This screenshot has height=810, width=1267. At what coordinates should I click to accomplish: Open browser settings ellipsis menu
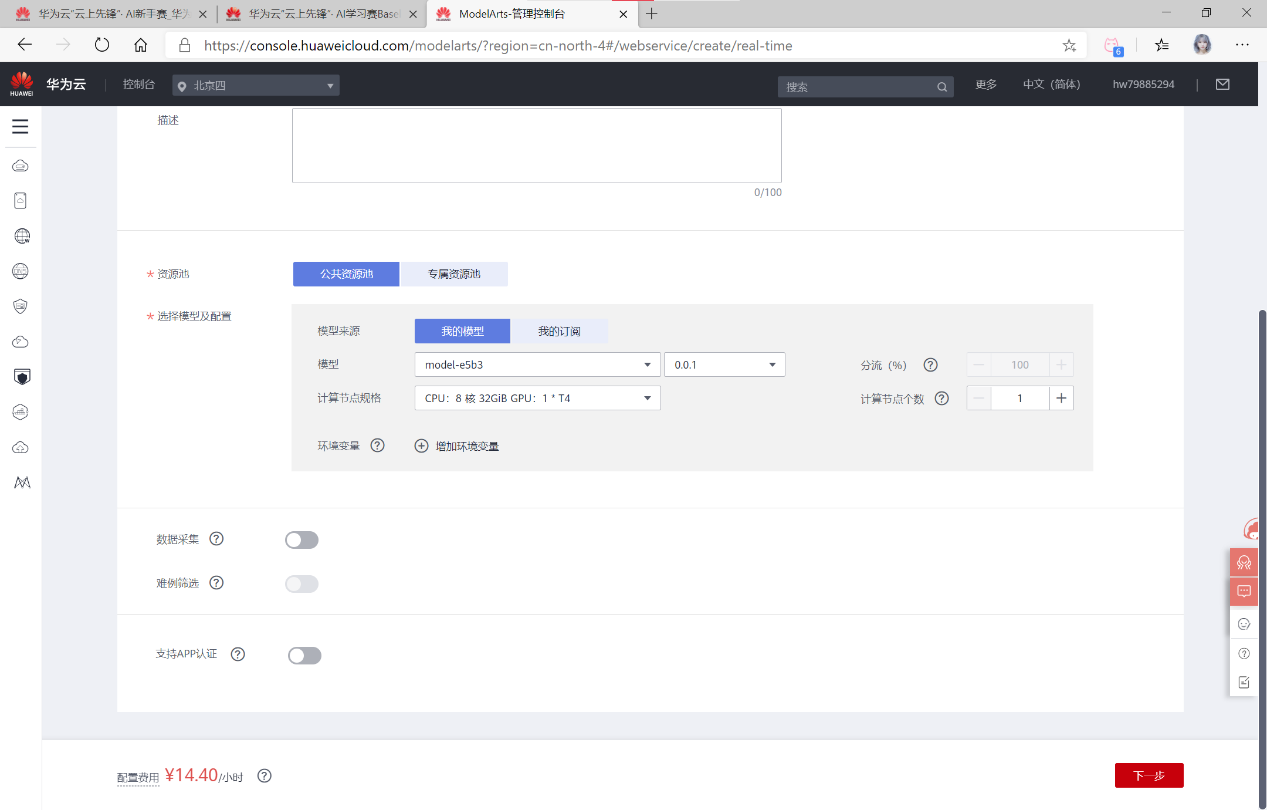(x=1242, y=45)
